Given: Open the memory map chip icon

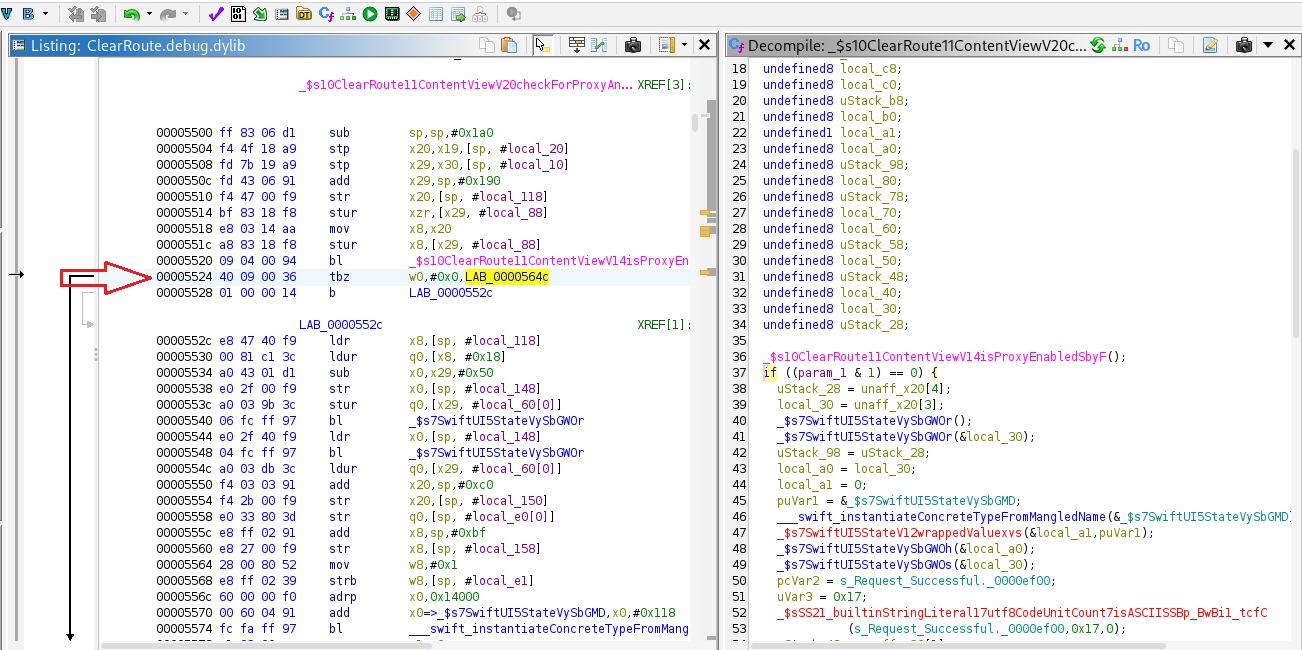Looking at the screenshot, I should click(392, 14).
